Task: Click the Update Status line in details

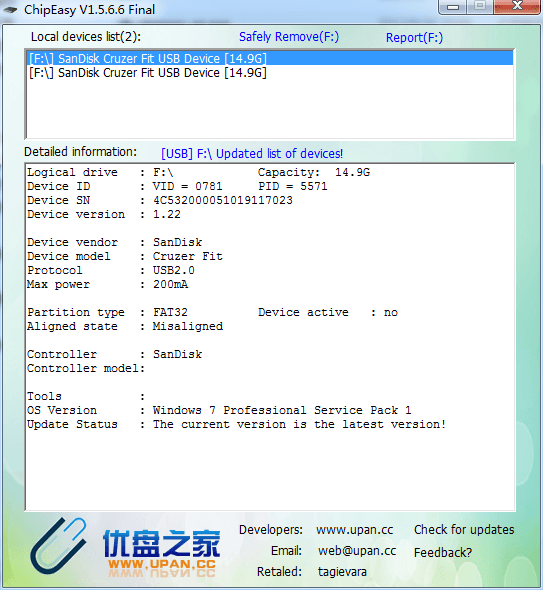Action: tap(236, 424)
